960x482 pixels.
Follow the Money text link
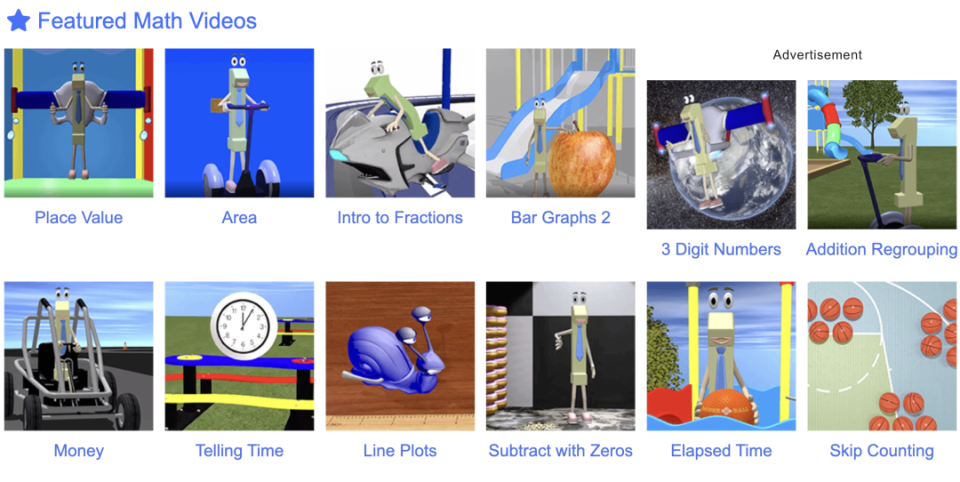(78, 451)
